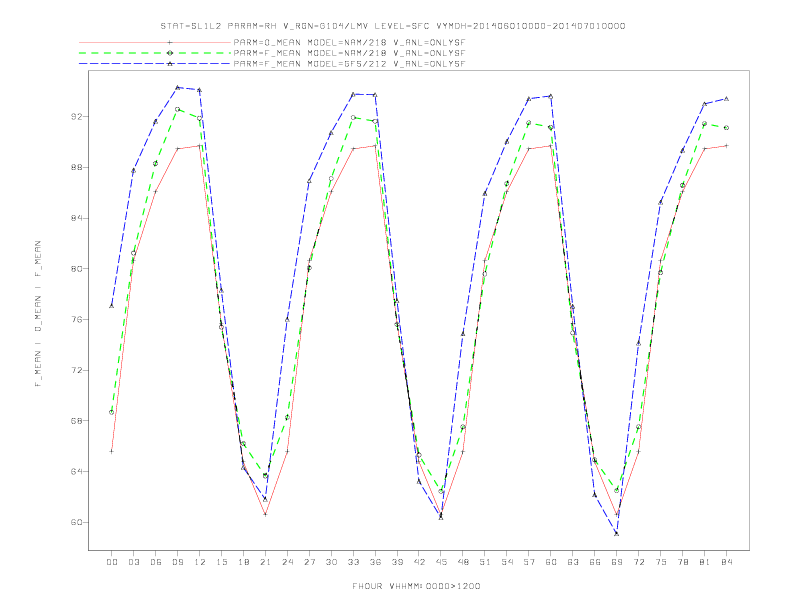Click x-axis forecast hour label 45
This screenshot has height=612, width=792.
(441, 562)
